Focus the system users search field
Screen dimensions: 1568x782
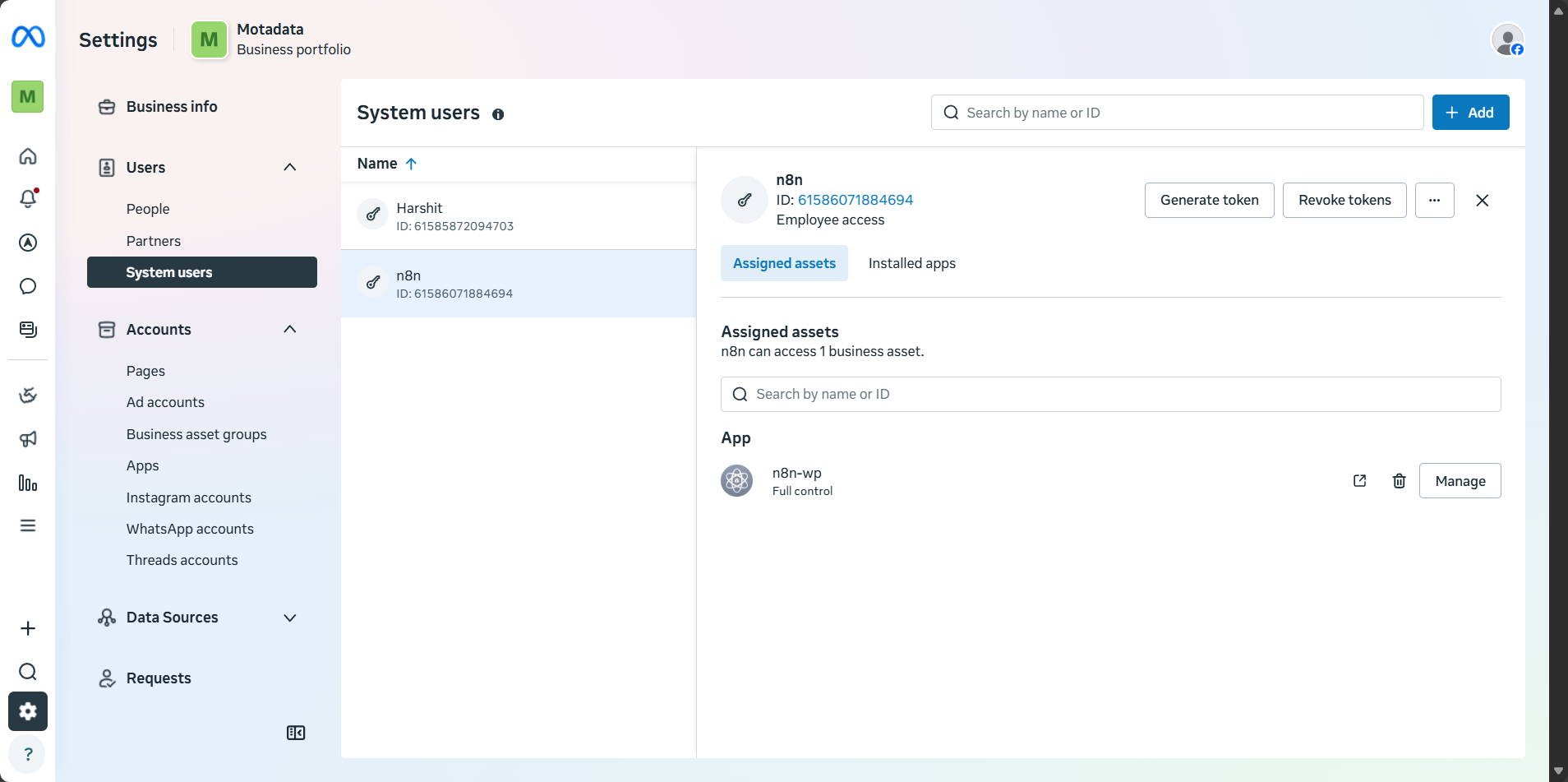[x=1177, y=113]
